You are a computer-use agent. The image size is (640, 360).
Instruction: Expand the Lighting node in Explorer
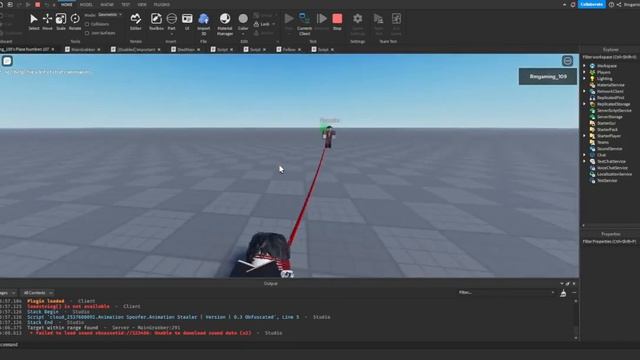coord(584,78)
